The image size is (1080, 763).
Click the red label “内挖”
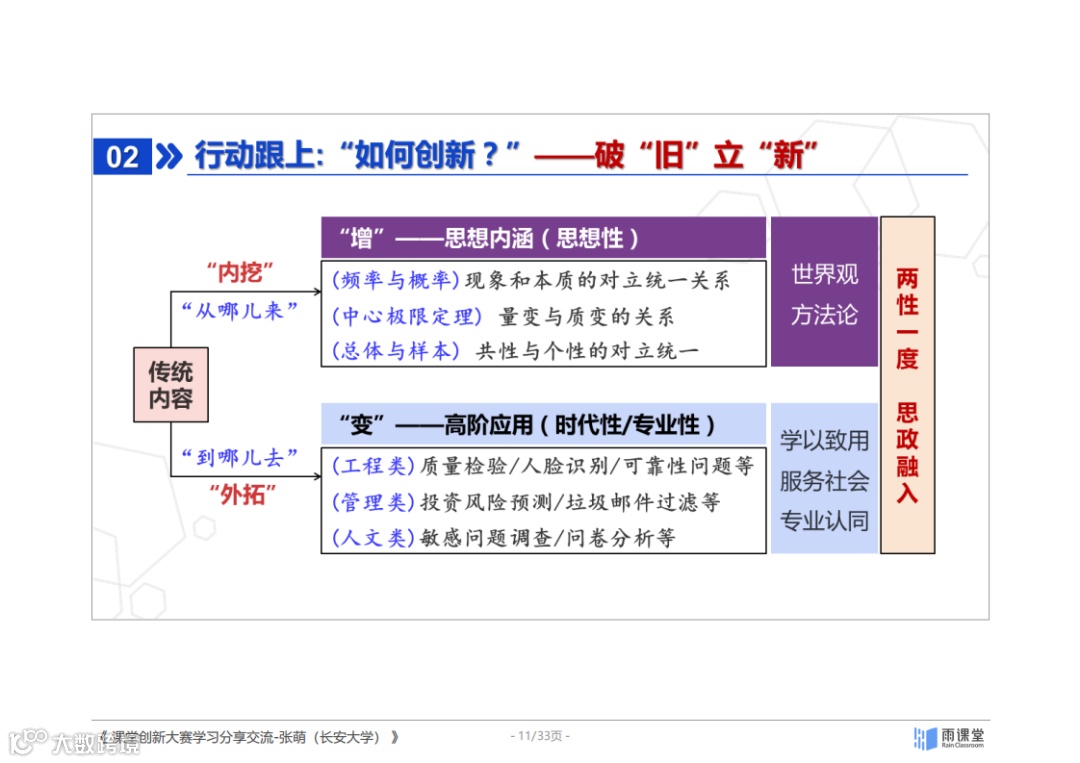(x=240, y=273)
